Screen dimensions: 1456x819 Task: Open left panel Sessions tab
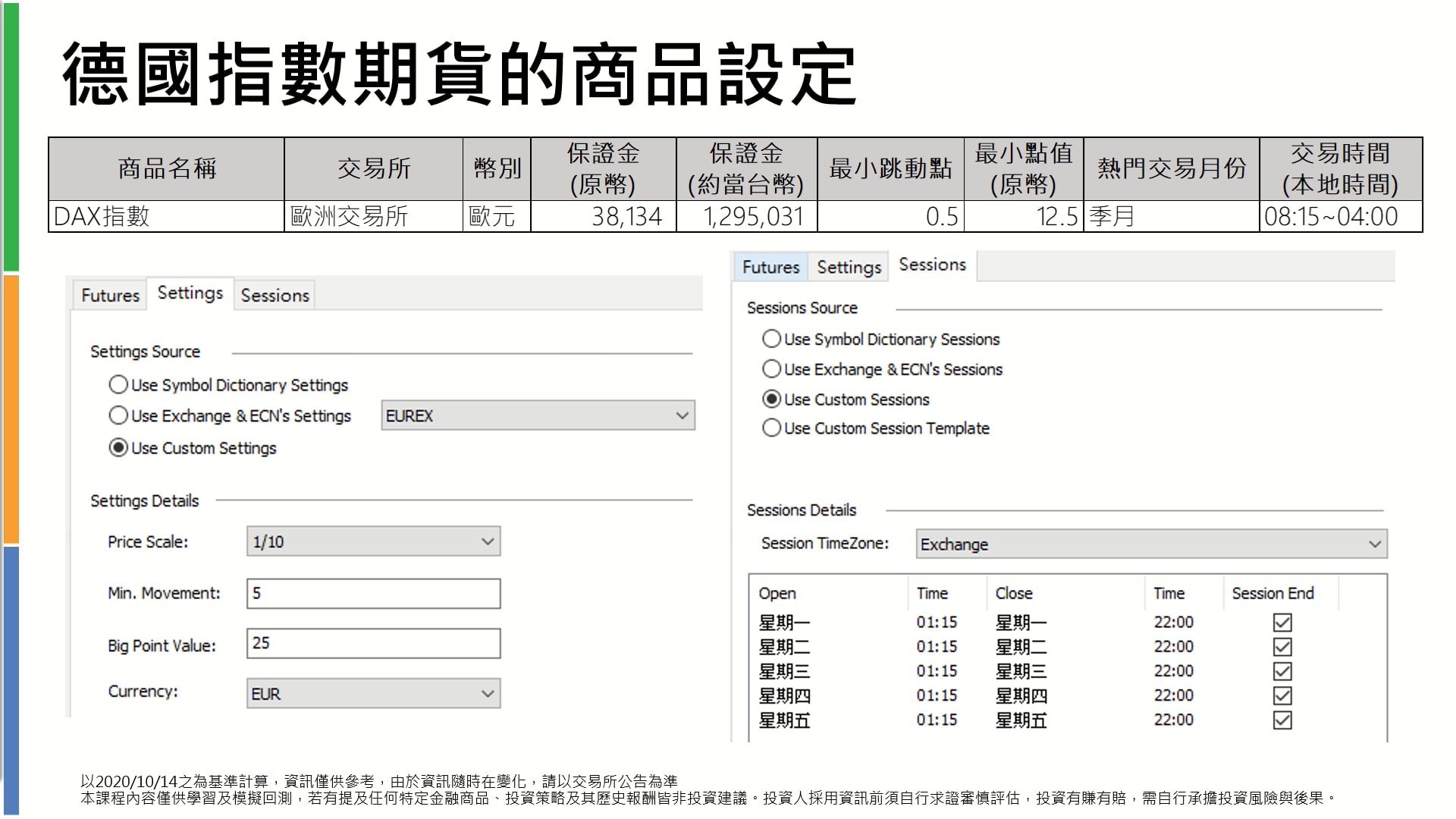click(275, 295)
